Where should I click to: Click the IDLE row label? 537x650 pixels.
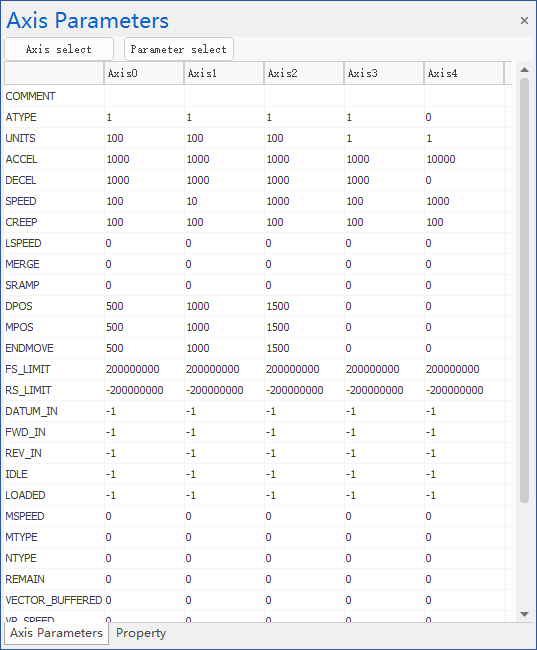[x=16, y=474]
